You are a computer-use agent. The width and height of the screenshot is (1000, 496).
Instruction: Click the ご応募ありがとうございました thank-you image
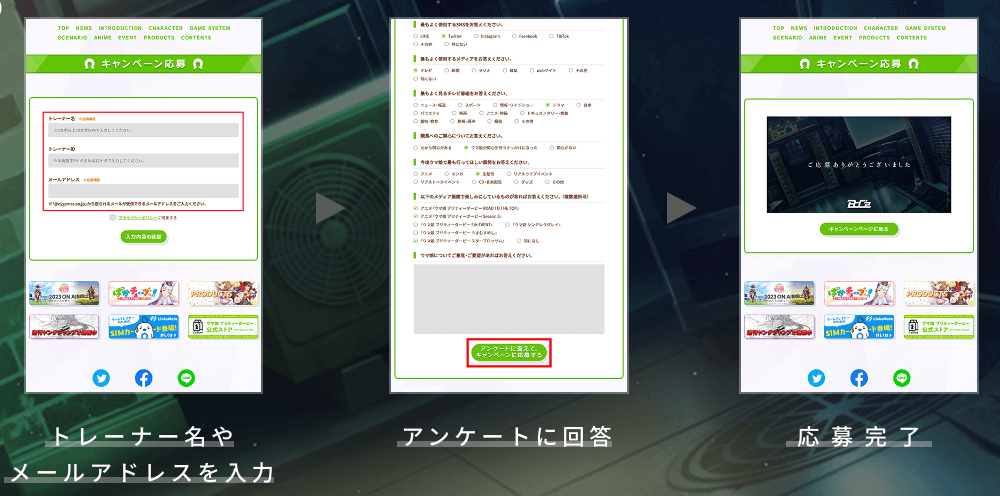pyautogui.click(x=859, y=164)
